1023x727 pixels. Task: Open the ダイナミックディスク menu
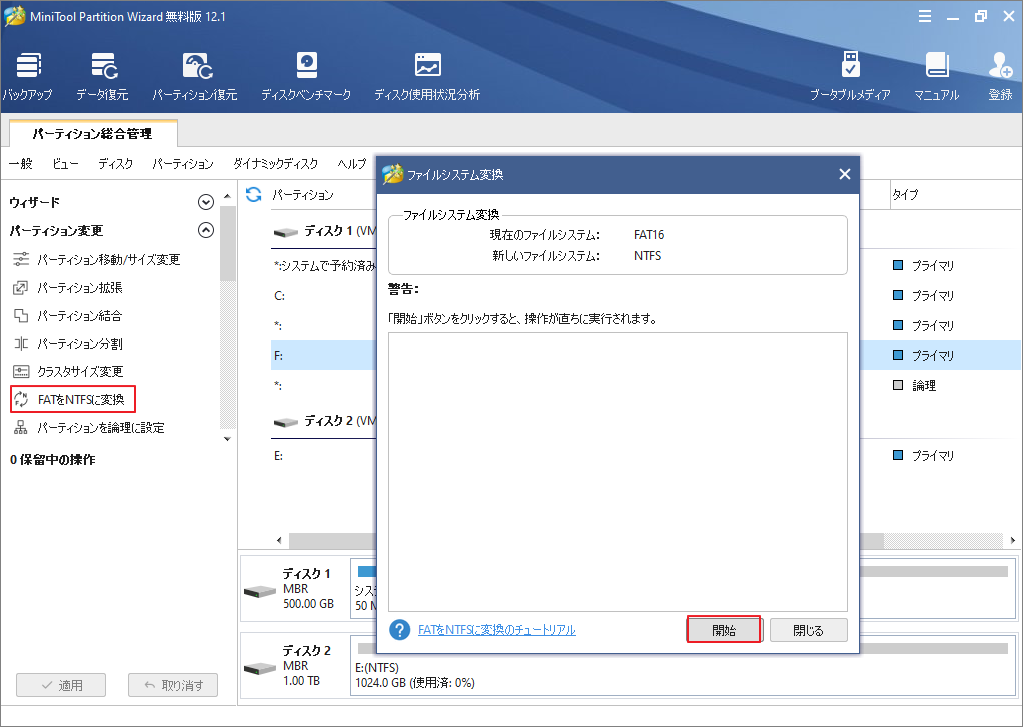point(275,164)
